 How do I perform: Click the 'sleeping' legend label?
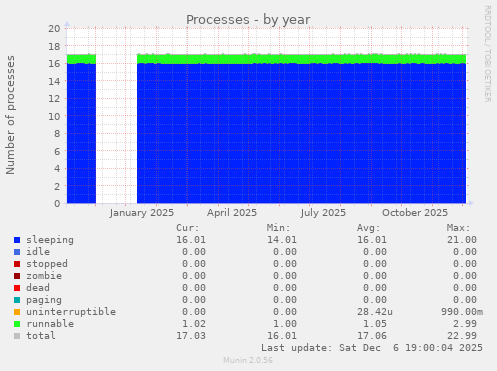coord(50,240)
